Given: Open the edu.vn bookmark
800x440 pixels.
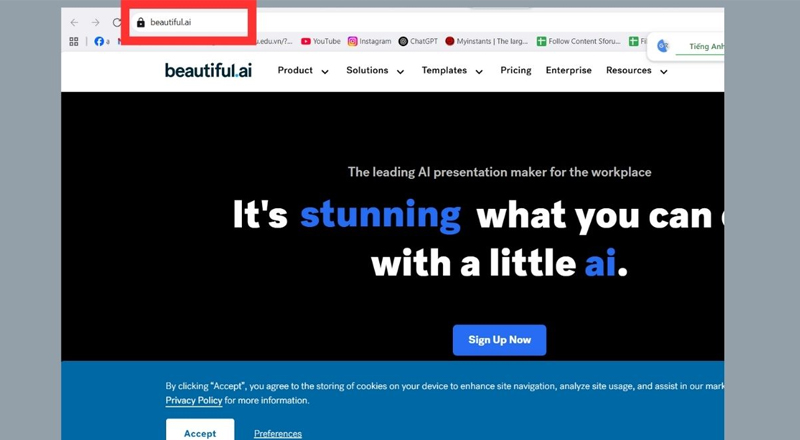Looking at the screenshot, I should click(x=274, y=41).
